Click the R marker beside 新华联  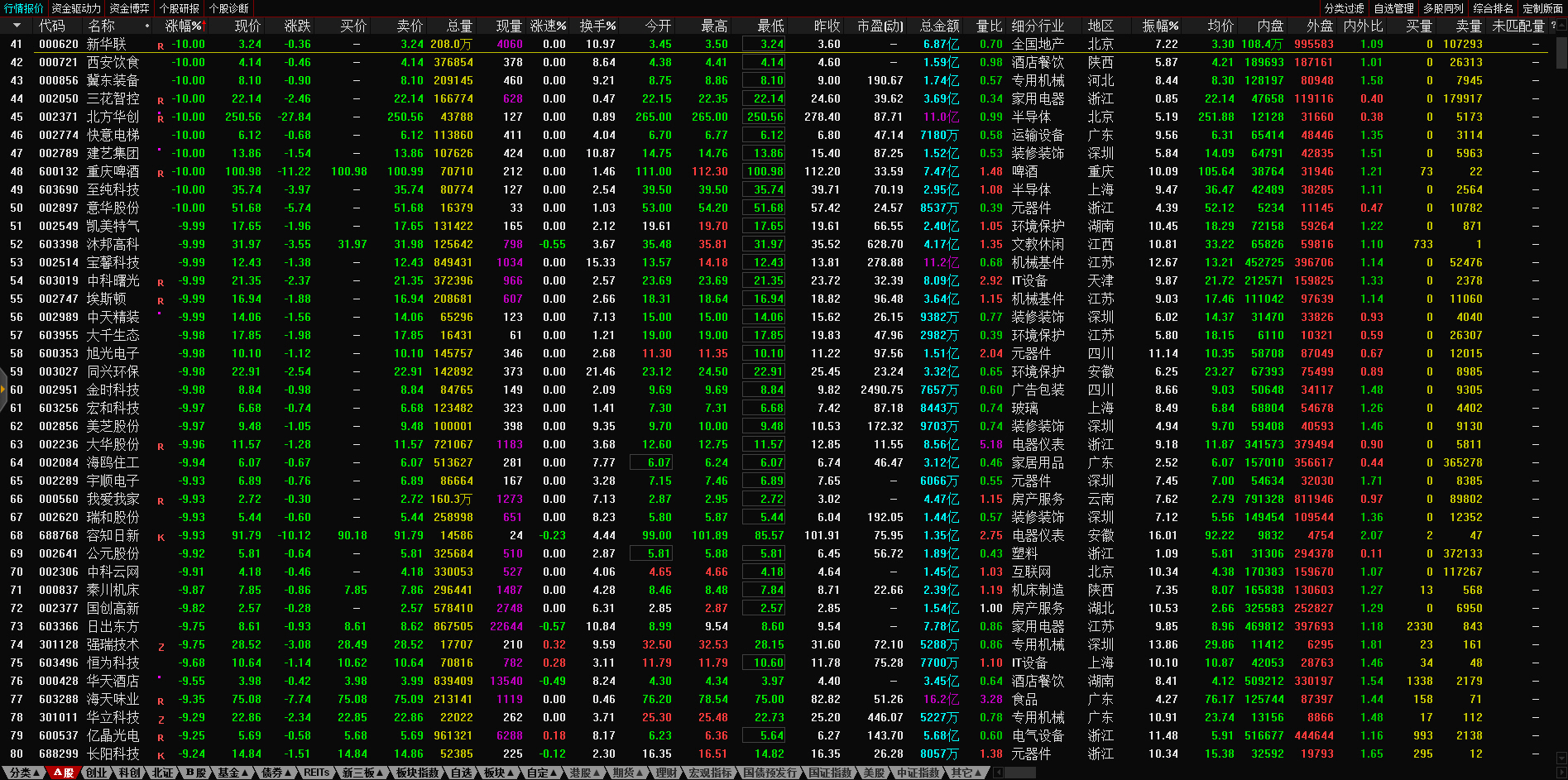pyautogui.click(x=161, y=46)
